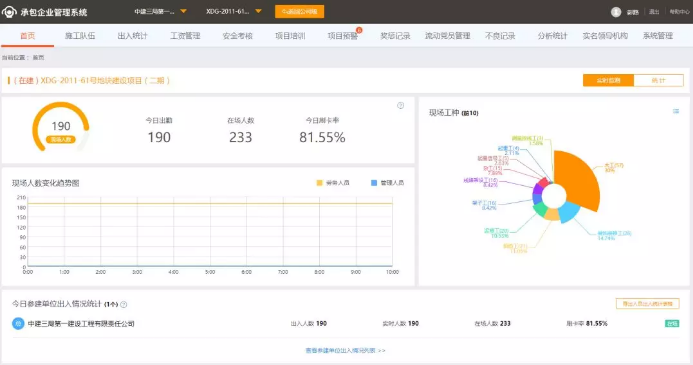Viewport: 693px width, 365px height.
Task: Open the 帮助中心 help center link
Action: point(679,12)
